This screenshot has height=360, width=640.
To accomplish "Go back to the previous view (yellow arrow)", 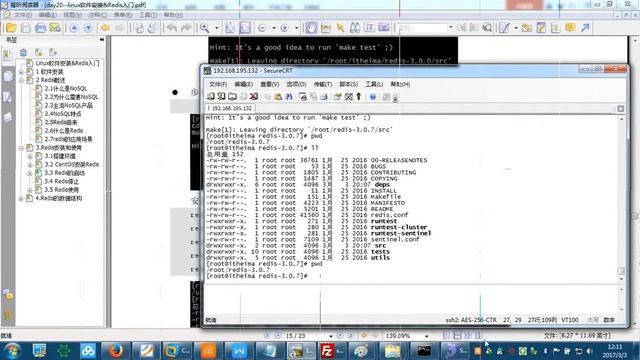I will pyautogui.click(x=105, y=28).
